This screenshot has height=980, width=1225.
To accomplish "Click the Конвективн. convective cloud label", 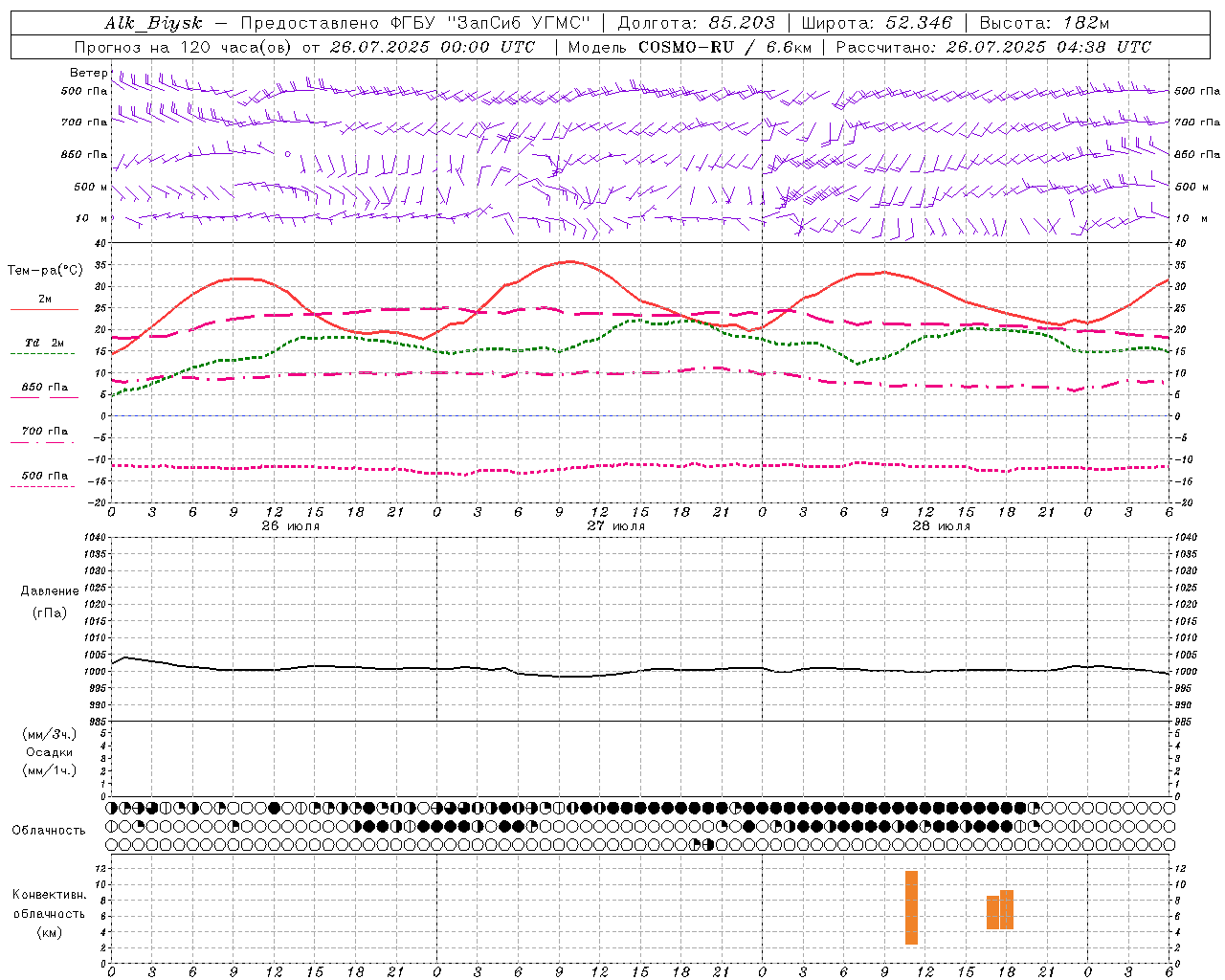I will 50,895.
